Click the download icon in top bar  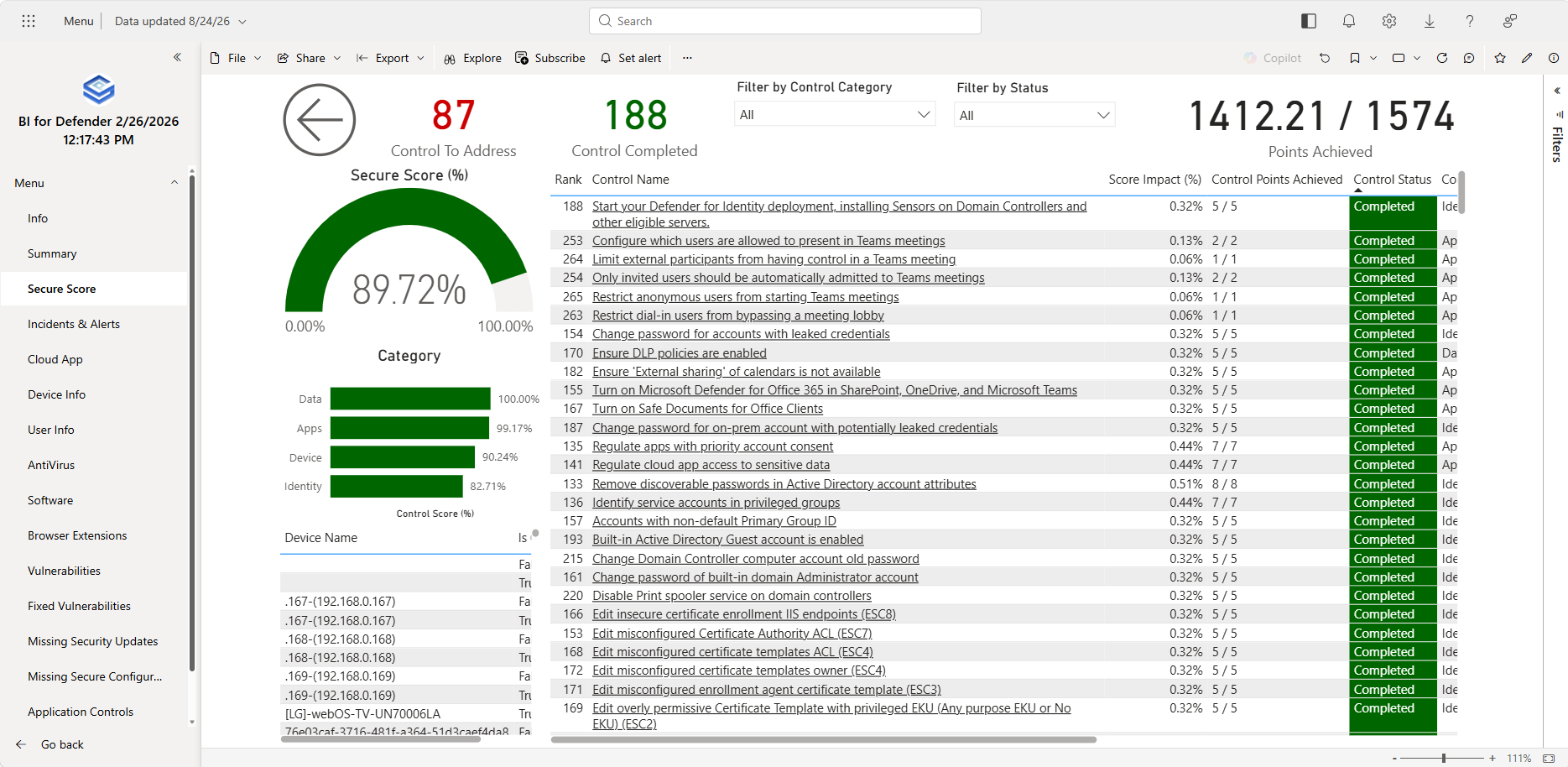tap(1430, 21)
